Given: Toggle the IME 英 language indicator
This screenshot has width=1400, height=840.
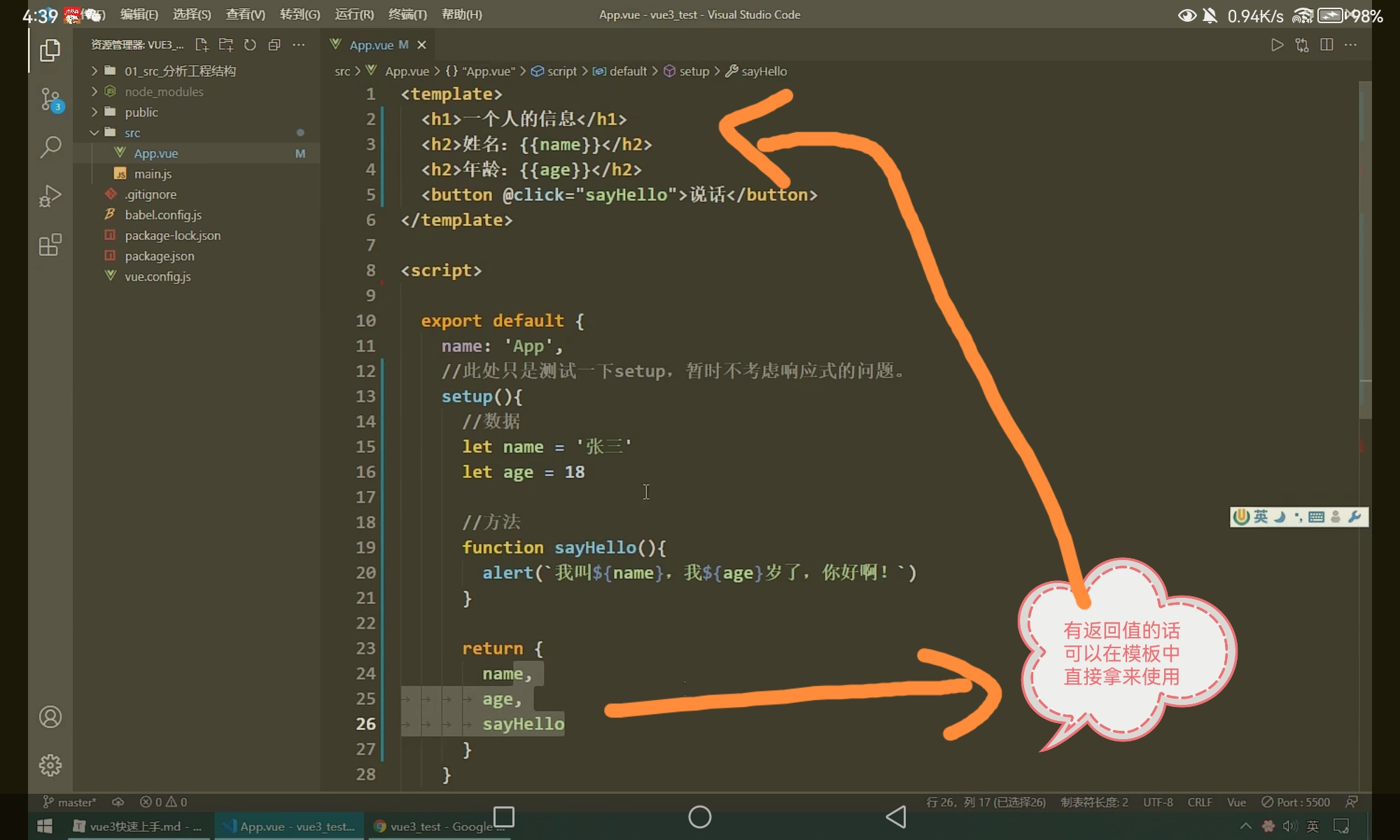Looking at the screenshot, I should coord(1261,517).
